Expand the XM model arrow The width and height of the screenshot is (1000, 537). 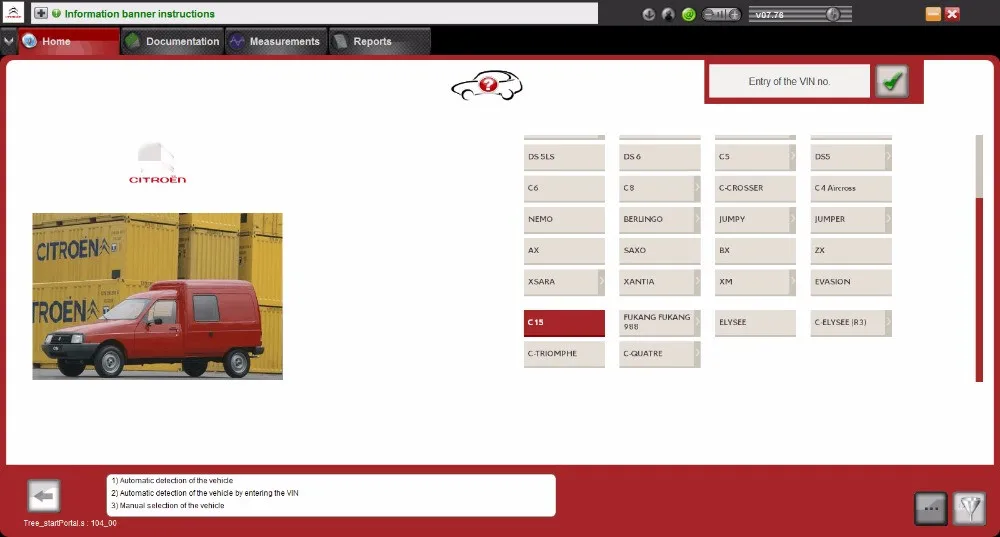point(793,282)
